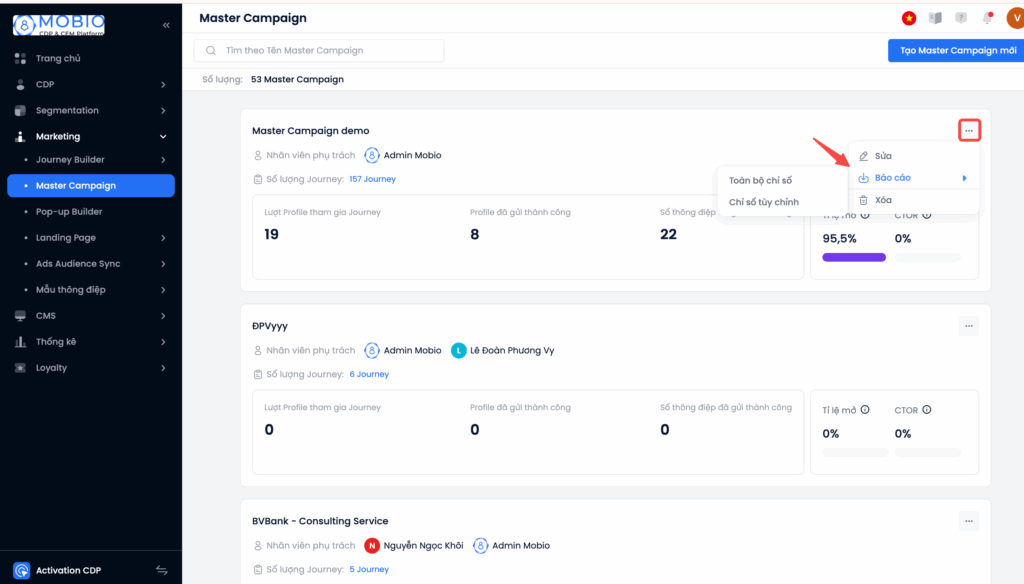
Task: Click the user avatar V
Action: click(x=1013, y=18)
